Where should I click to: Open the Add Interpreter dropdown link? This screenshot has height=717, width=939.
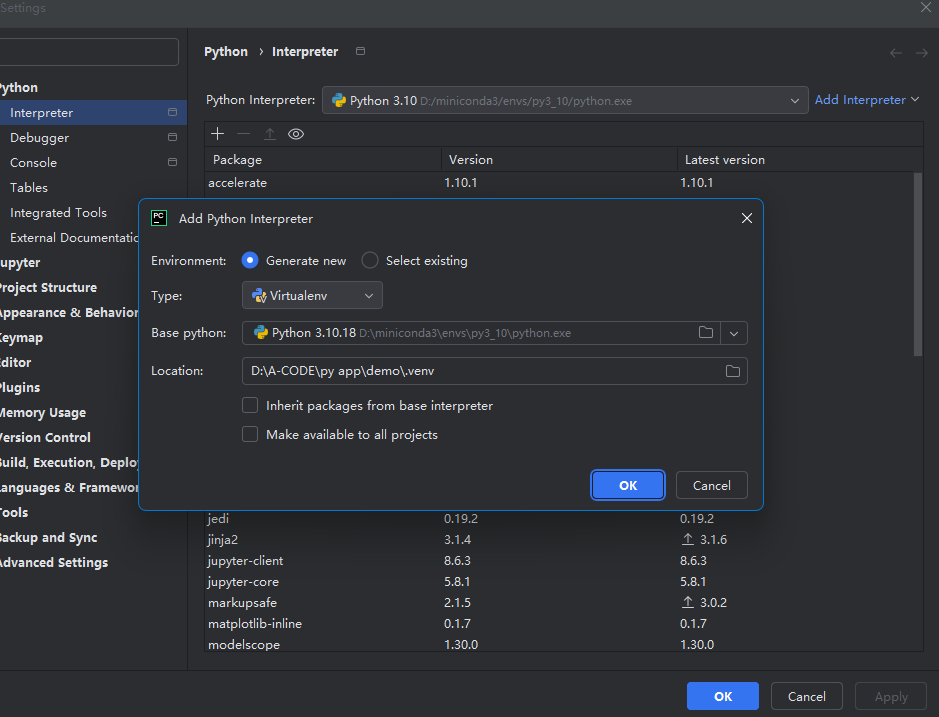click(x=867, y=100)
